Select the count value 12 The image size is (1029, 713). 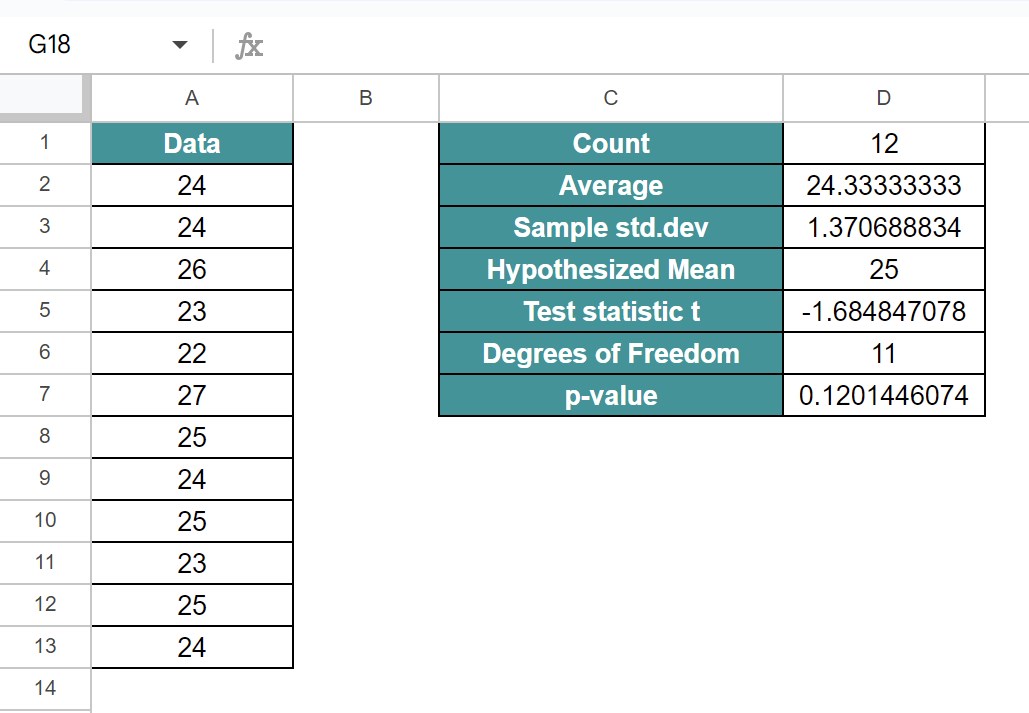[884, 143]
